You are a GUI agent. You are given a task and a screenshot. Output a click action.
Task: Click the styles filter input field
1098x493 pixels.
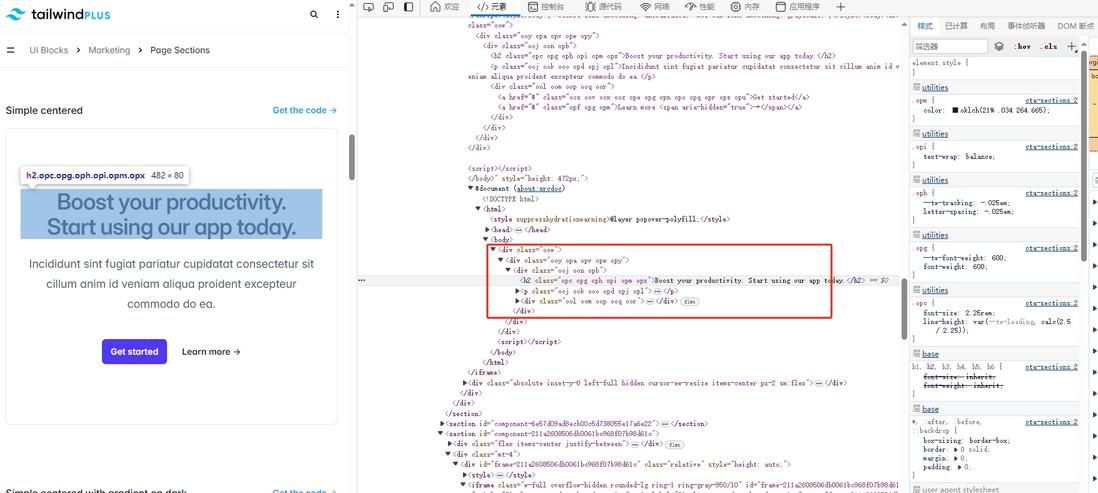click(x=950, y=46)
